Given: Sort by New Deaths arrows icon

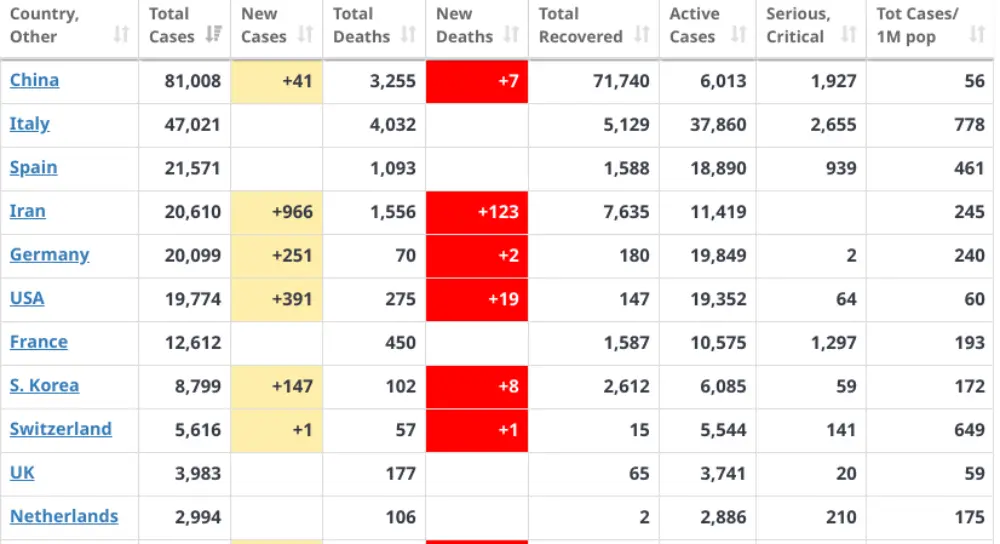Looking at the screenshot, I should [x=511, y=34].
